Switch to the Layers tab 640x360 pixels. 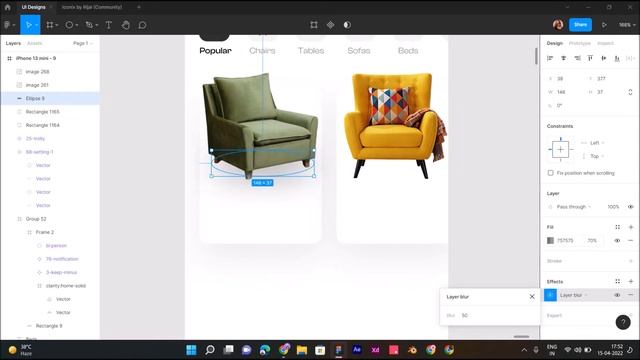13,43
